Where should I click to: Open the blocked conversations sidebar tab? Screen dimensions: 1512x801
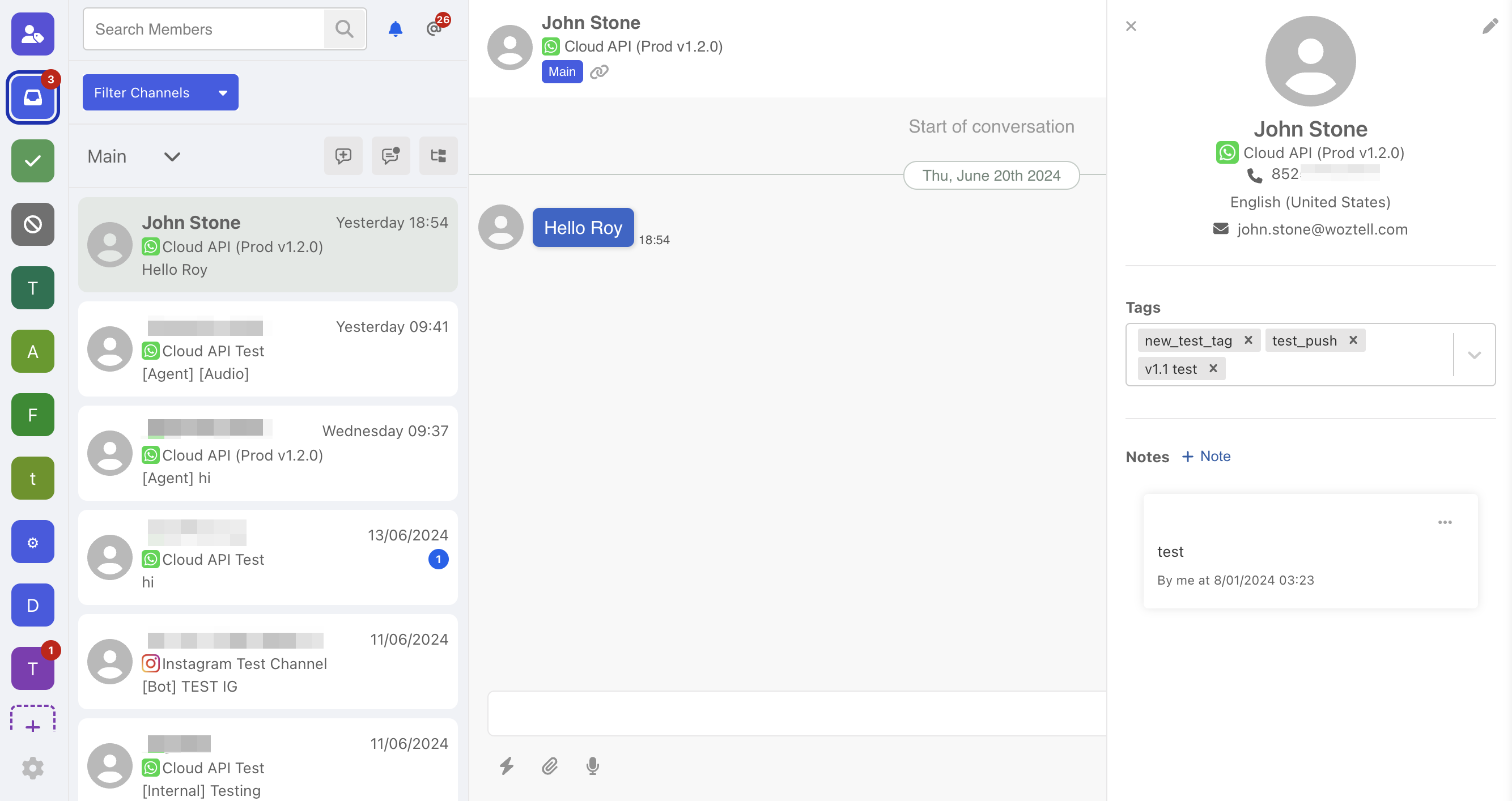coord(33,224)
